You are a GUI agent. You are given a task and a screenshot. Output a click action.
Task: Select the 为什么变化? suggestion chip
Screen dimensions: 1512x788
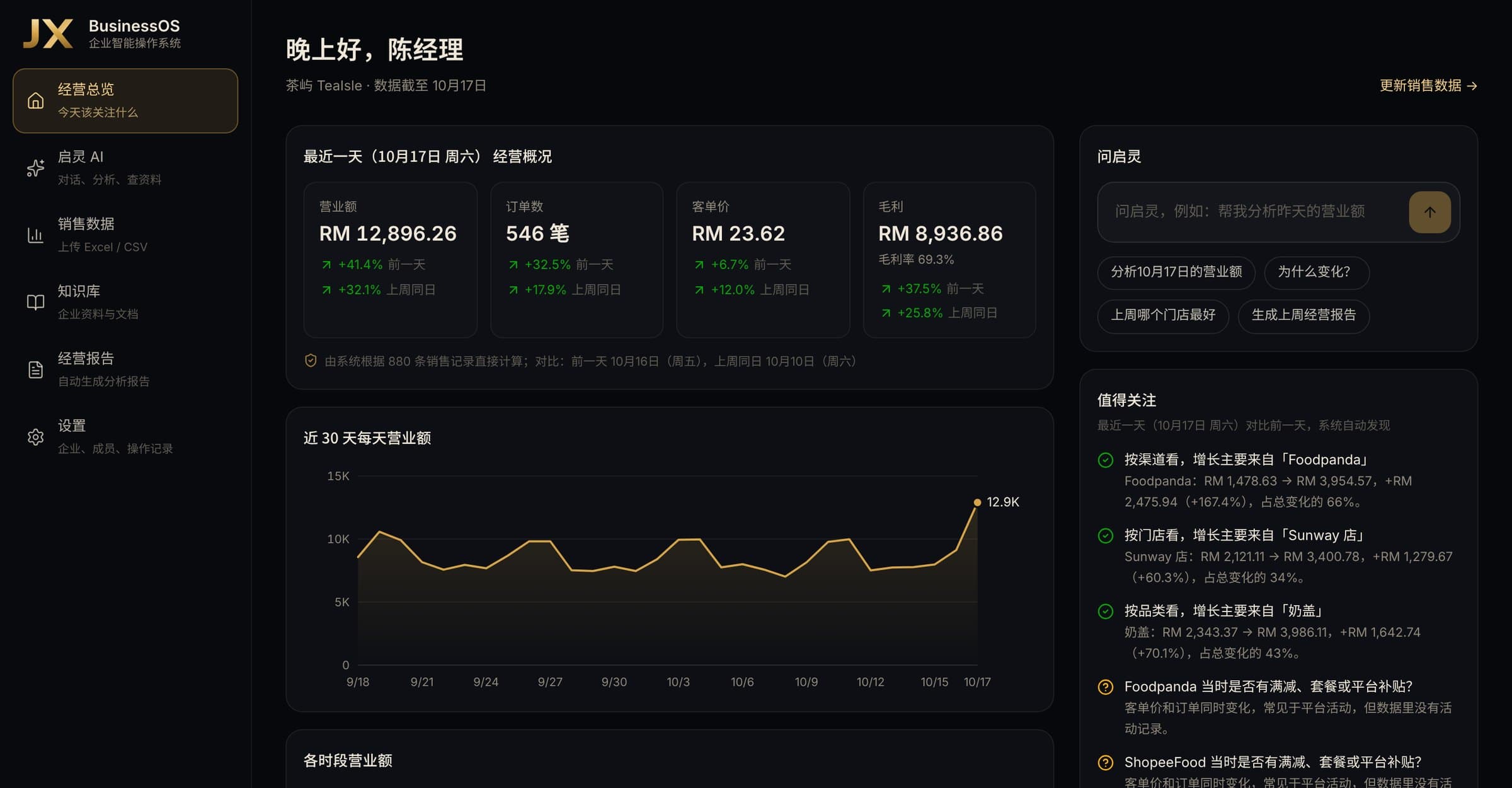[x=1317, y=272]
